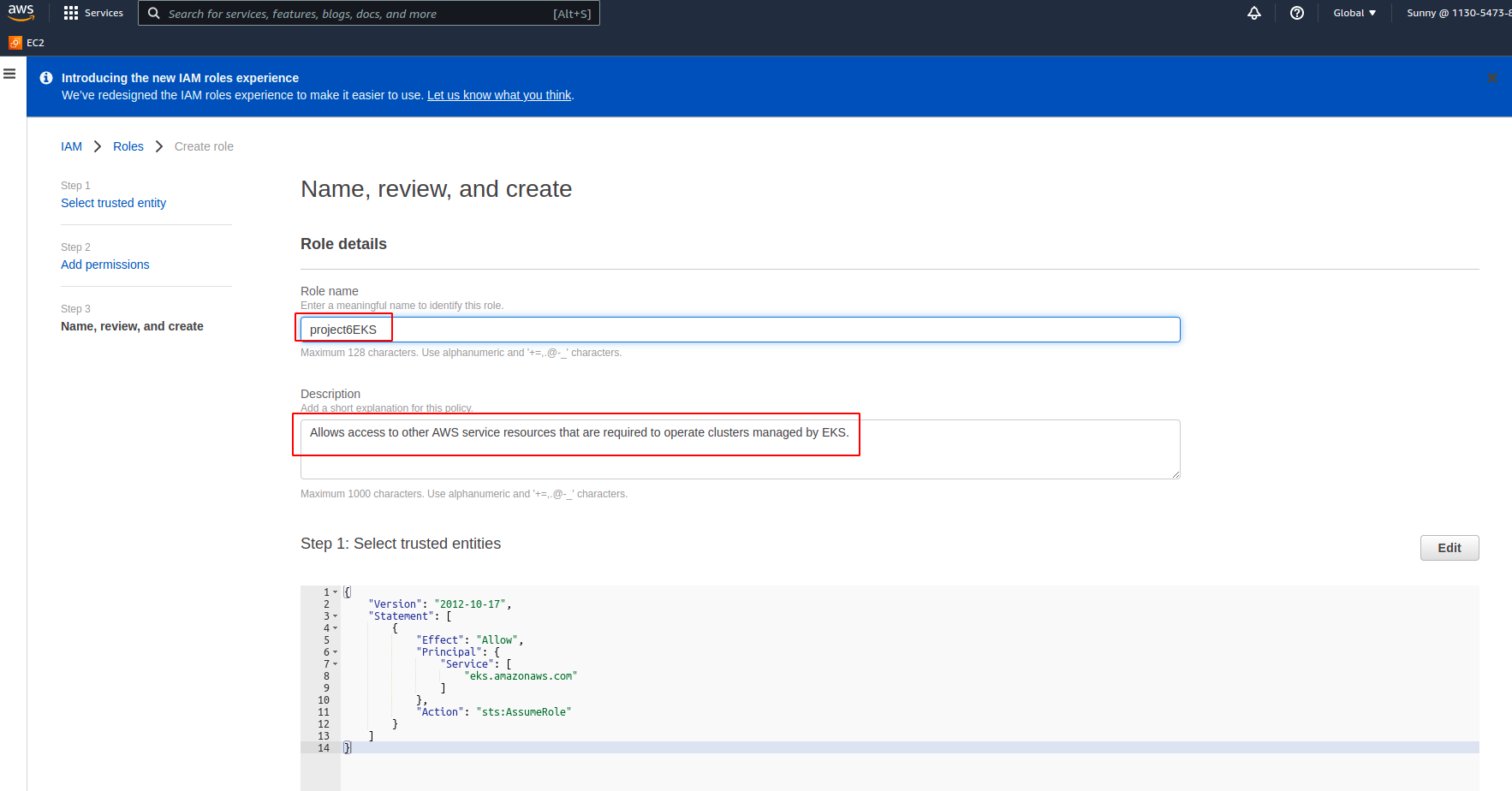Collapse the Statement array on line 3
The height and width of the screenshot is (791, 1512).
(334, 616)
